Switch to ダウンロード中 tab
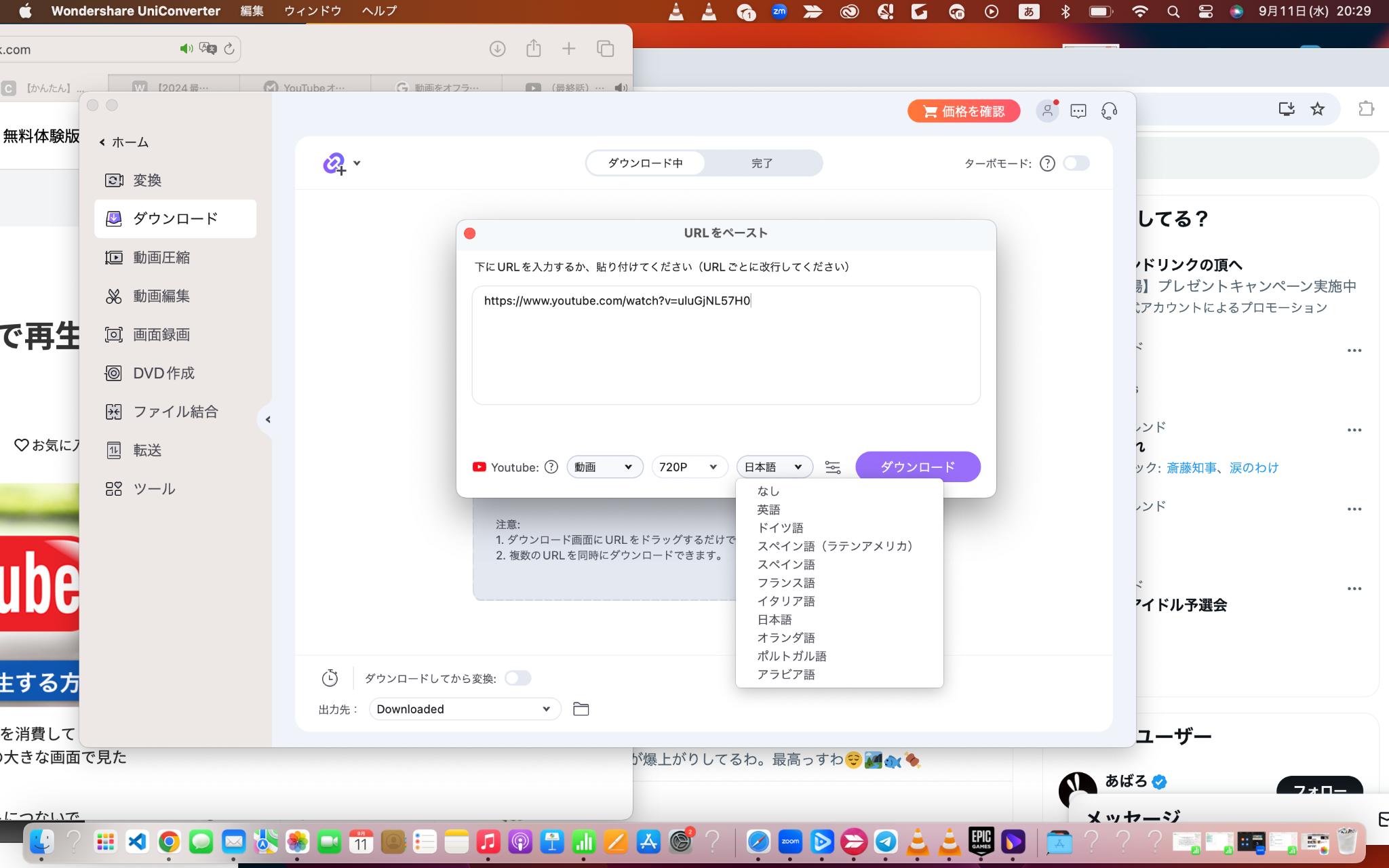This screenshot has height=868, width=1389. [x=645, y=163]
